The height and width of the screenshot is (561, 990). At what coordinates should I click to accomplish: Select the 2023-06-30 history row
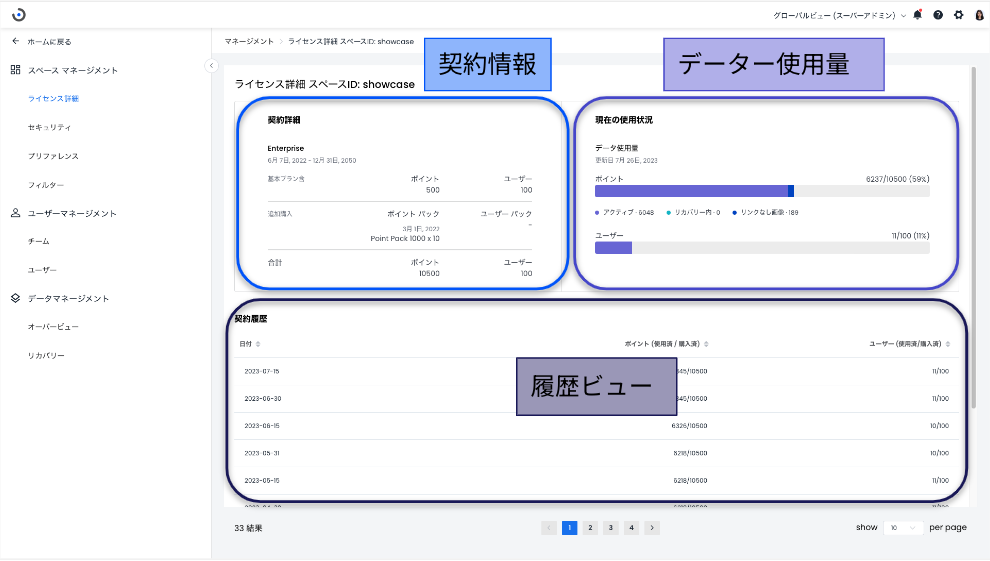(x=597, y=398)
